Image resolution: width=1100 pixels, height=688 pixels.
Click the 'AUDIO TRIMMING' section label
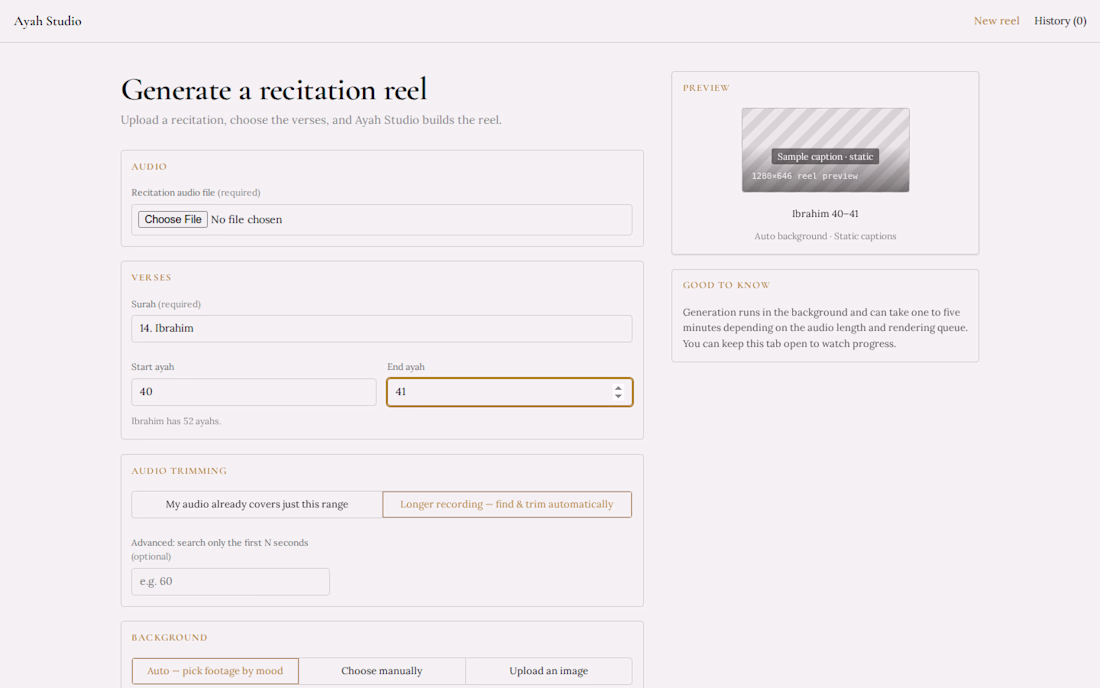179,471
